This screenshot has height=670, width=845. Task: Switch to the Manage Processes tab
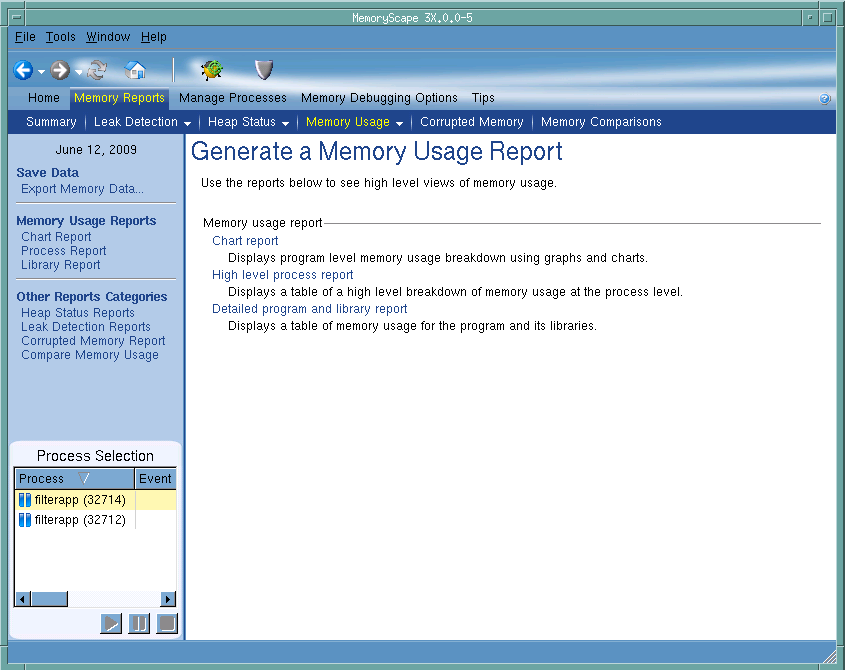[232, 98]
